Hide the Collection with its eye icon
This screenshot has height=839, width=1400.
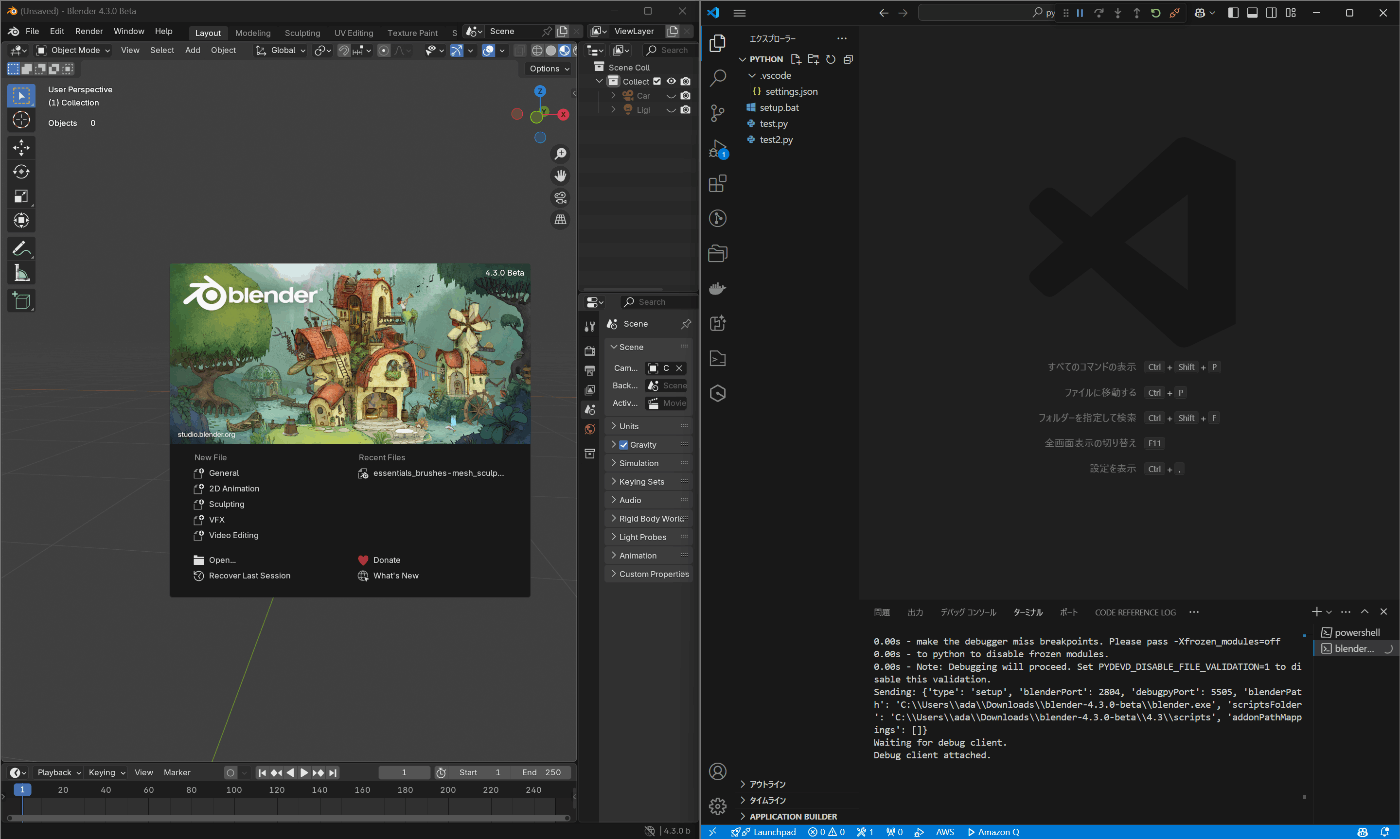pos(671,81)
